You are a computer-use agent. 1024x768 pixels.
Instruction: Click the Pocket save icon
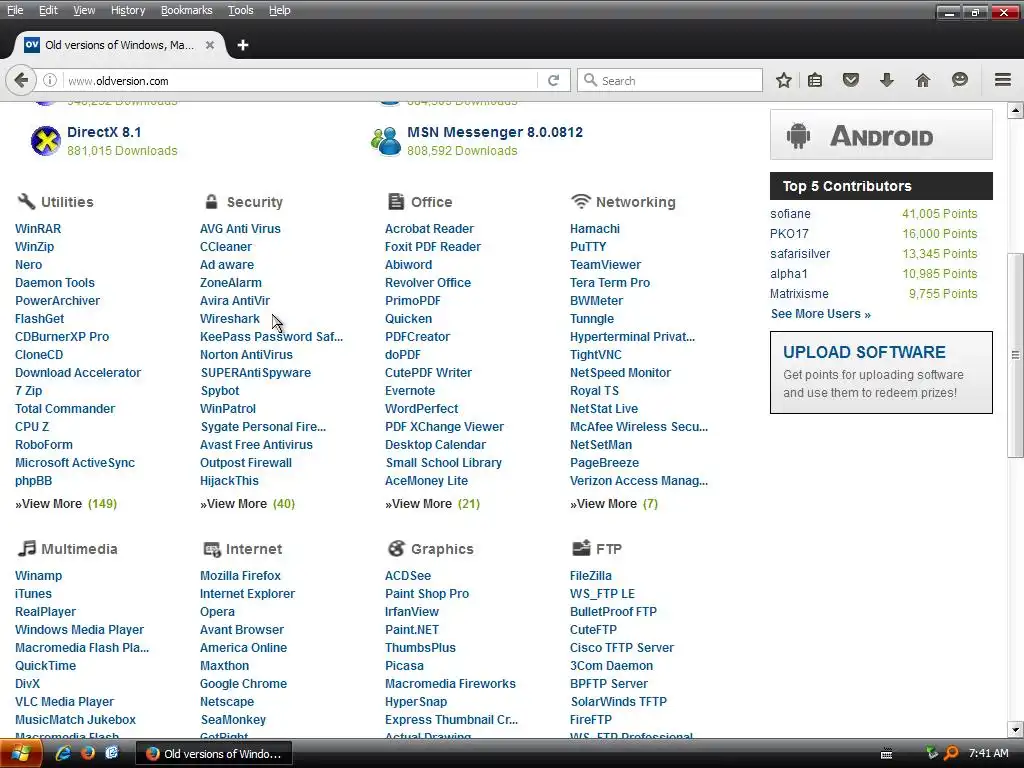850,80
